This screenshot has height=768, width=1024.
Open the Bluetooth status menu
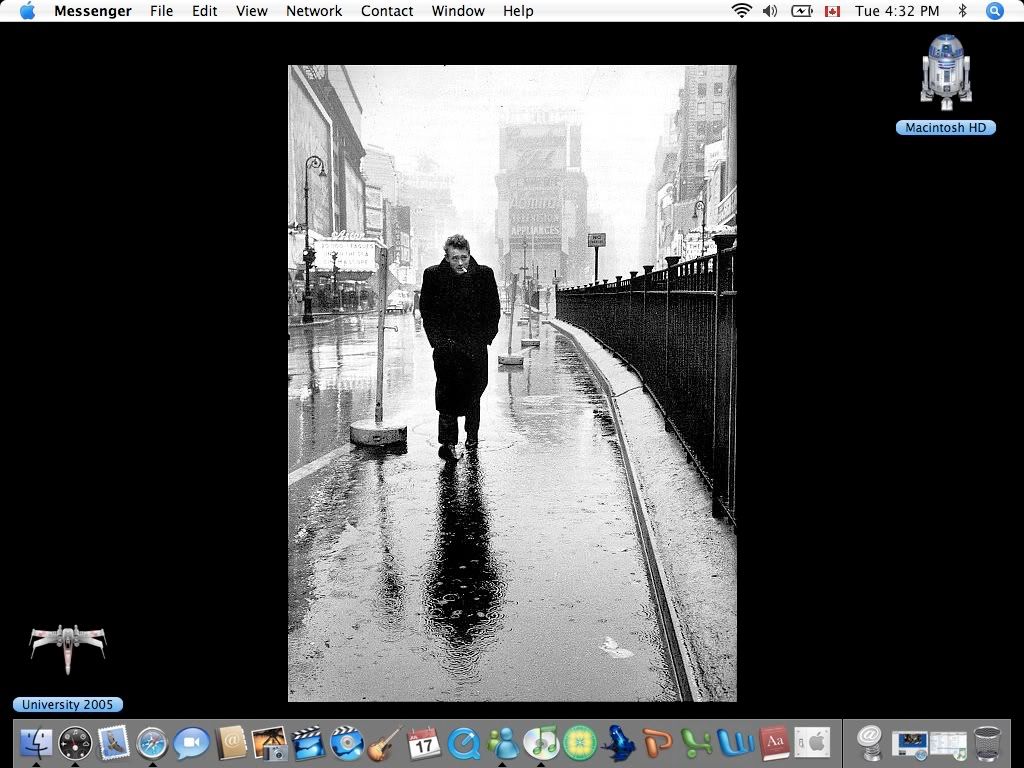click(x=962, y=10)
